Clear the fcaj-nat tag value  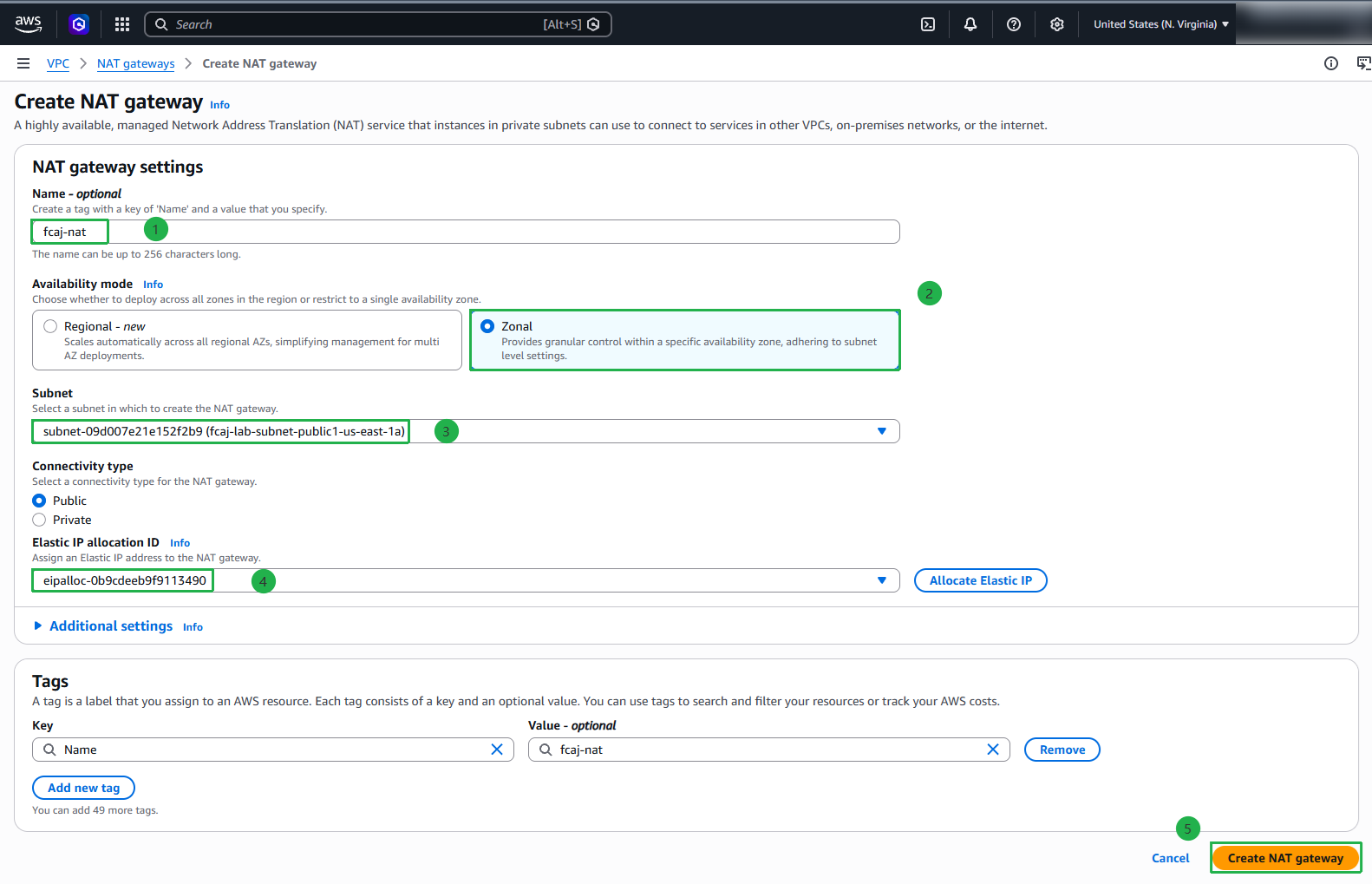click(x=993, y=750)
